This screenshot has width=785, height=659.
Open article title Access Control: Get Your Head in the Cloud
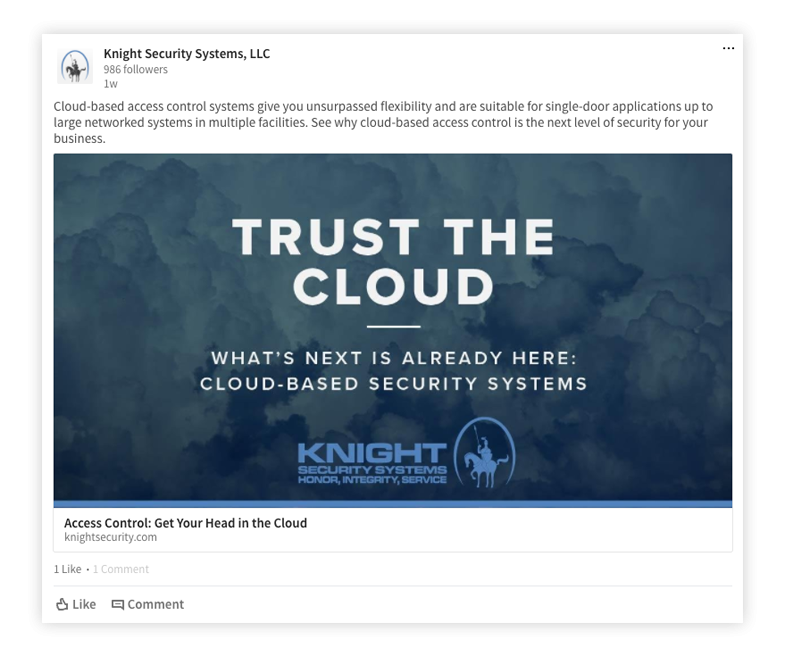click(x=186, y=523)
